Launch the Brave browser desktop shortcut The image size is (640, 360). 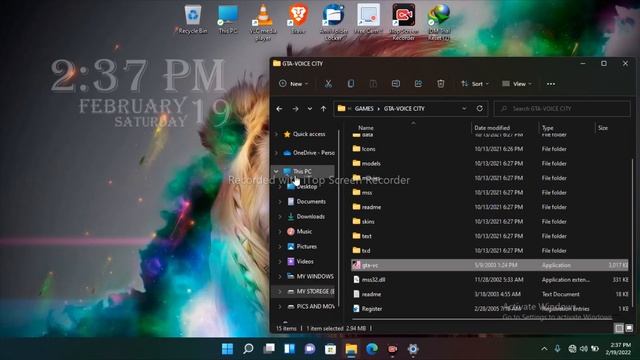(298, 19)
